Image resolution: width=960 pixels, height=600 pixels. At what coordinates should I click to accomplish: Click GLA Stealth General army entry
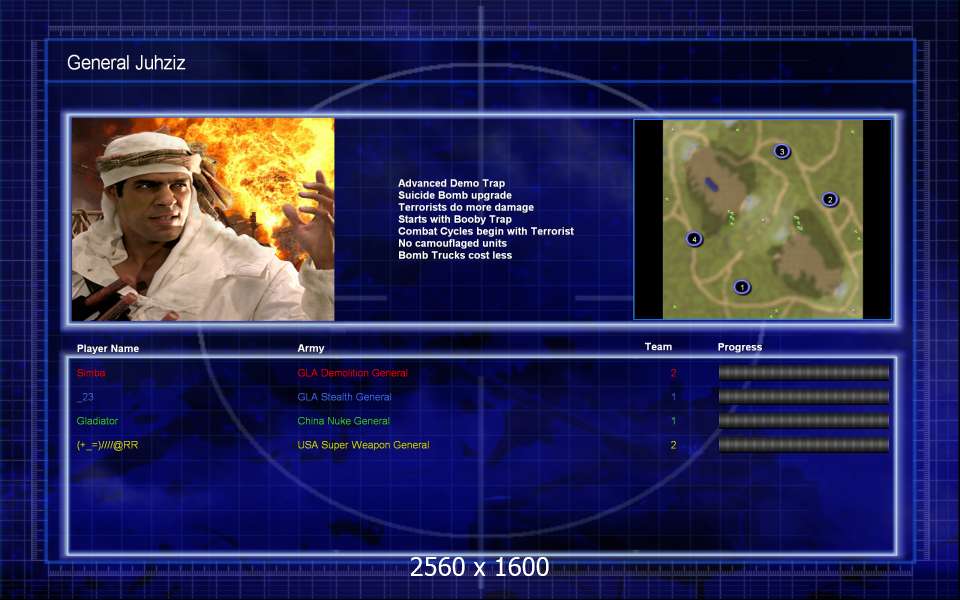345,397
